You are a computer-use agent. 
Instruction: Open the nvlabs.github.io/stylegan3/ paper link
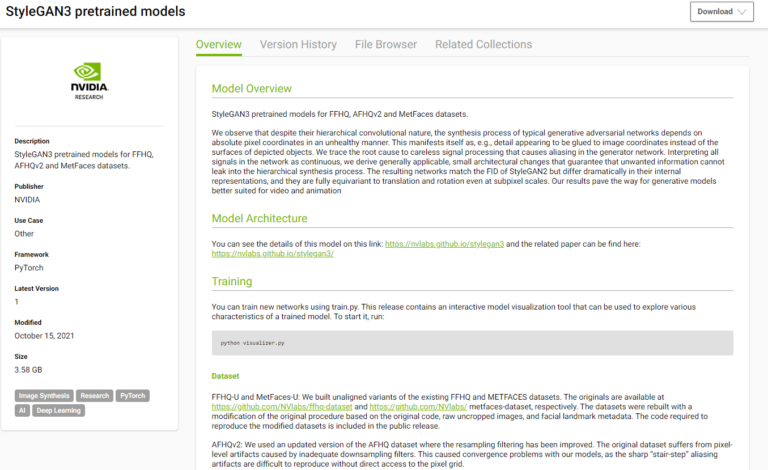pos(272,254)
